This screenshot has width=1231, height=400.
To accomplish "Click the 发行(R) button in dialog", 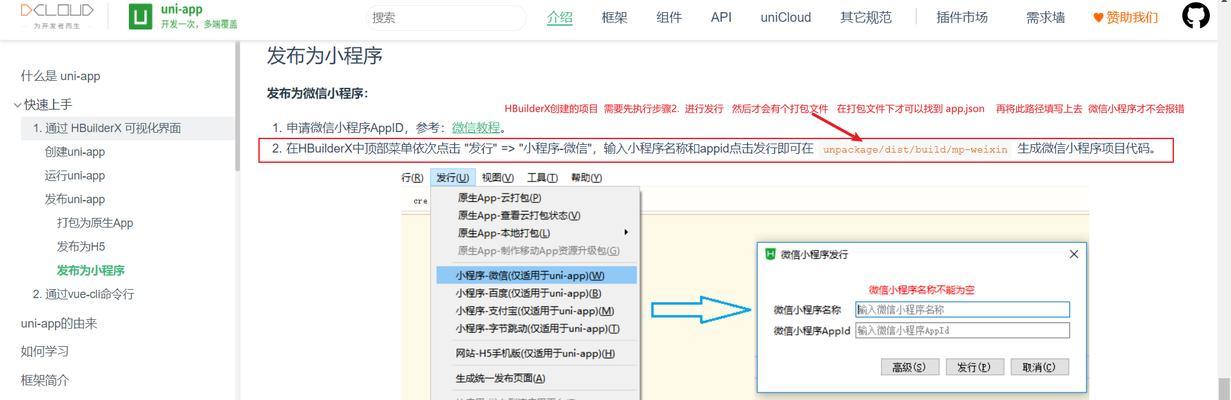I will (x=974, y=367).
